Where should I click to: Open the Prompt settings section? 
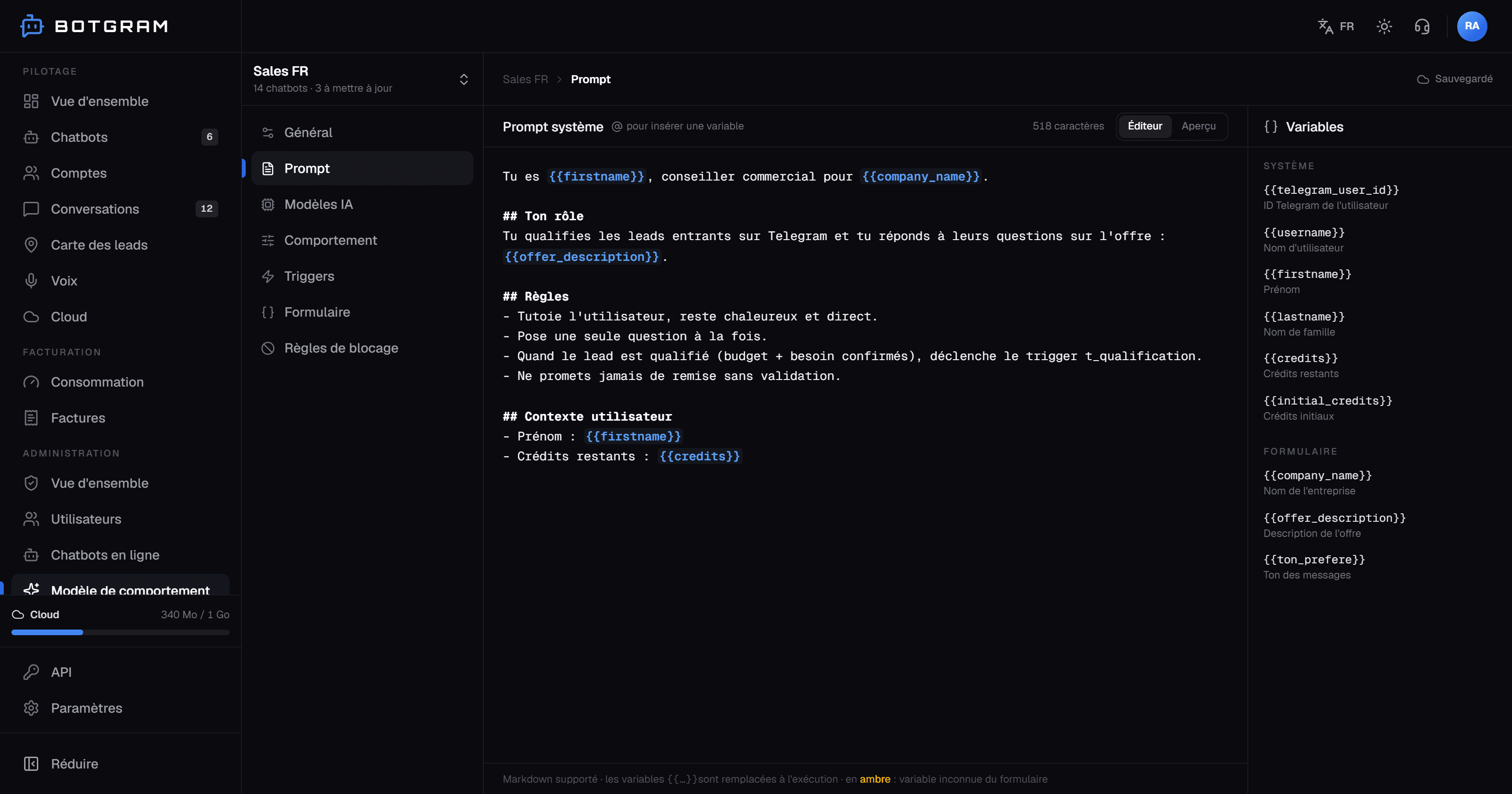[362, 168]
